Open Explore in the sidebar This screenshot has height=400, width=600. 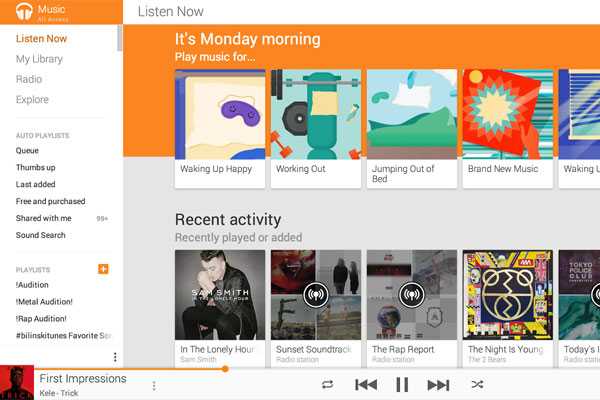pyautogui.click(x=32, y=100)
